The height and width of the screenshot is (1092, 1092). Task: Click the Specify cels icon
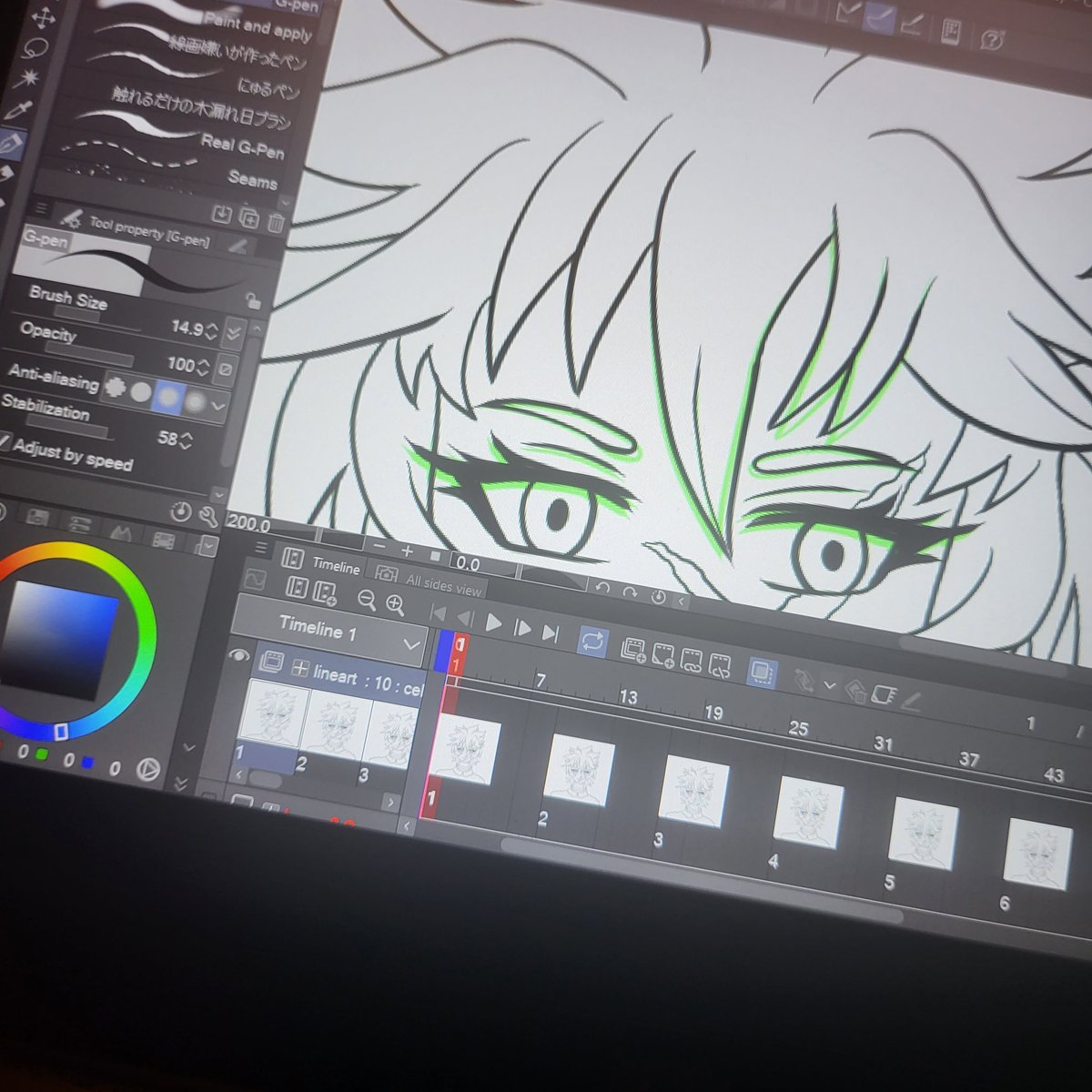click(692, 661)
